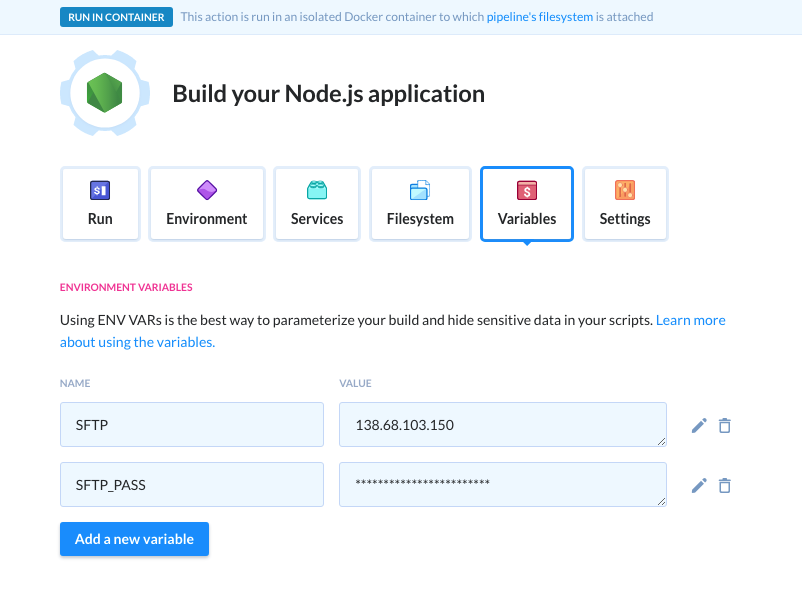Click the orange Settings sliders icon

point(625,190)
